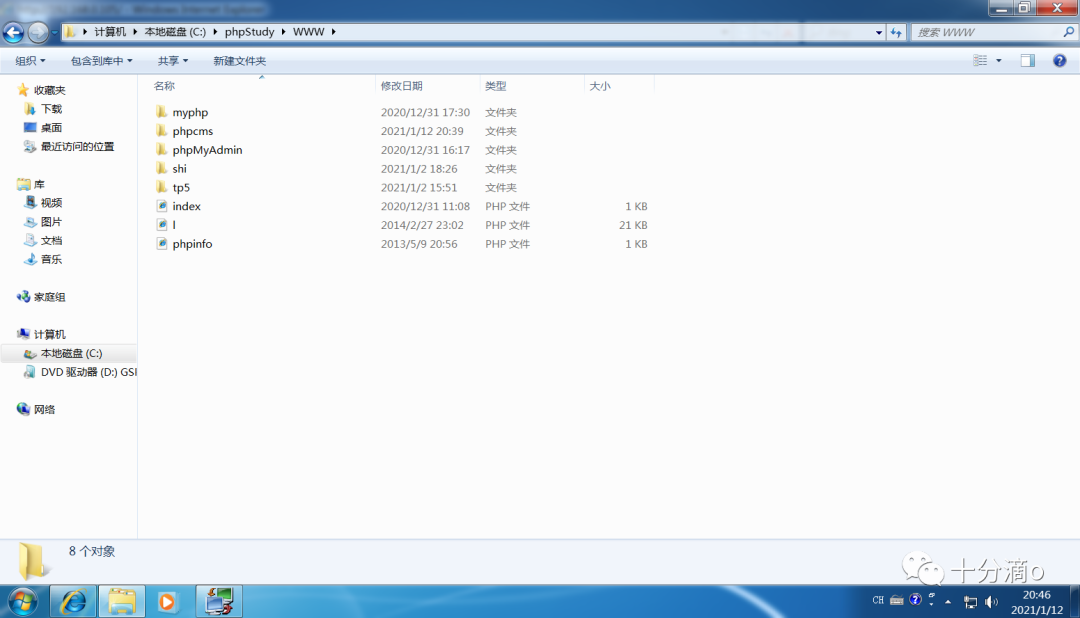1080x618 pixels.
Task: Select the l PHP file icon
Action: 162,225
